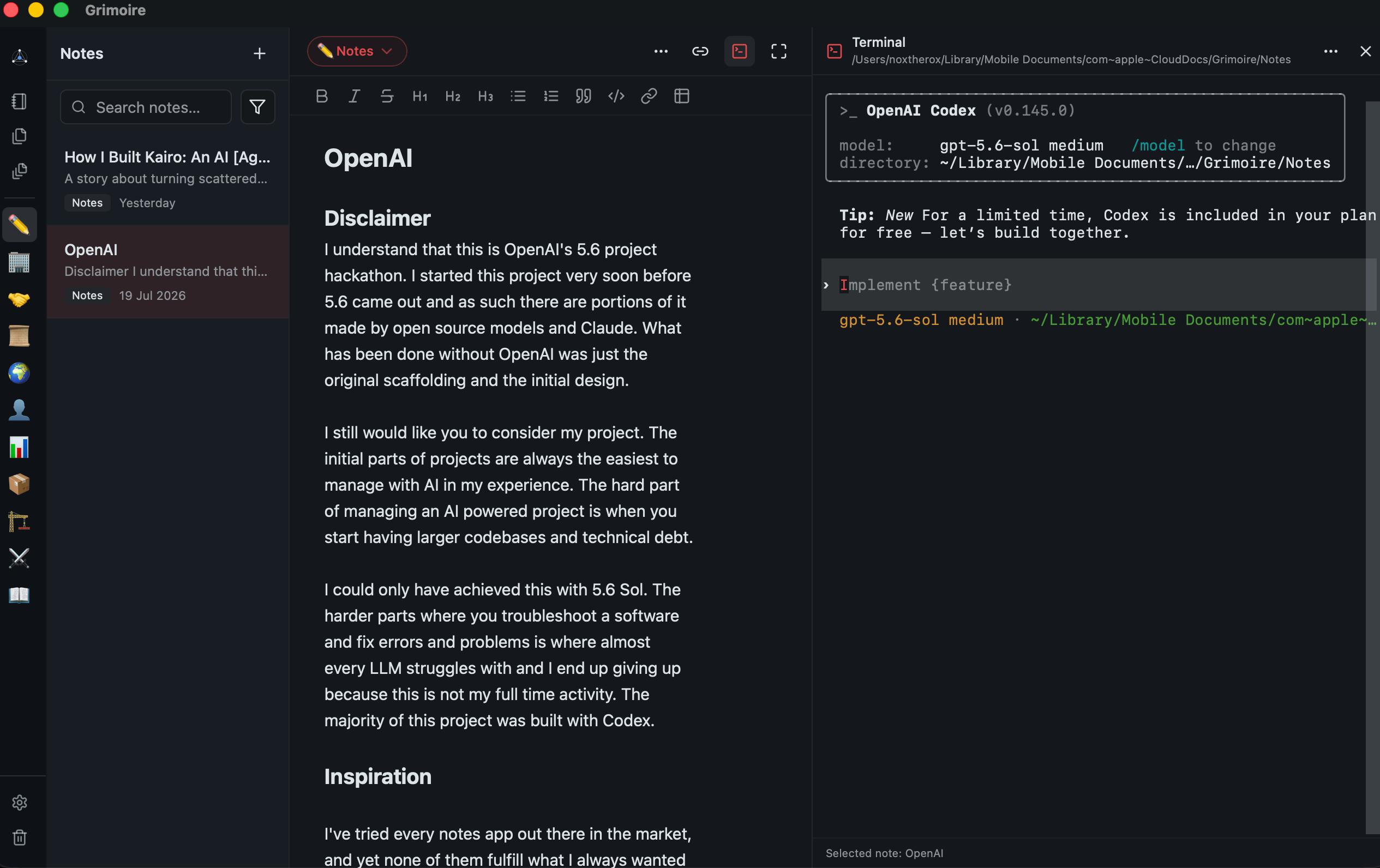Click the Terminal panel title

click(x=879, y=42)
